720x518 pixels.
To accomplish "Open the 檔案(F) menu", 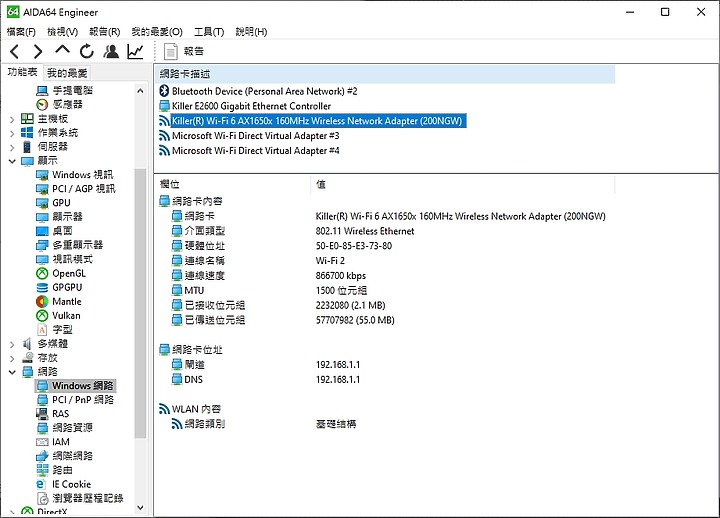I will pyautogui.click(x=21, y=32).
